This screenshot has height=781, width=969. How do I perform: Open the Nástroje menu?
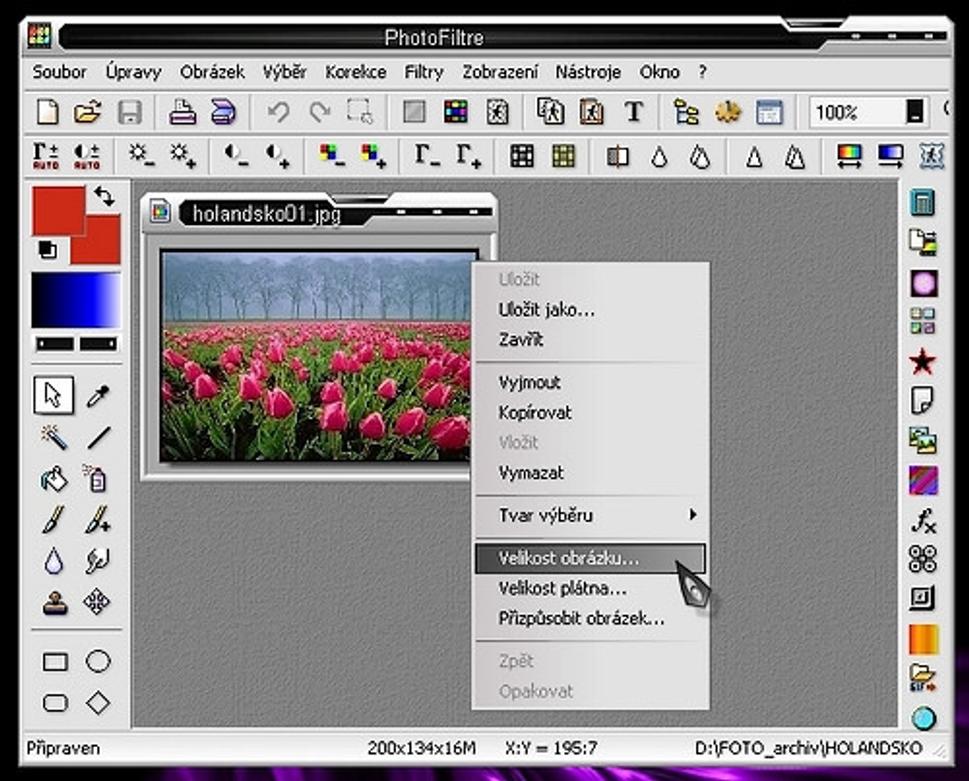pos(588,72)
